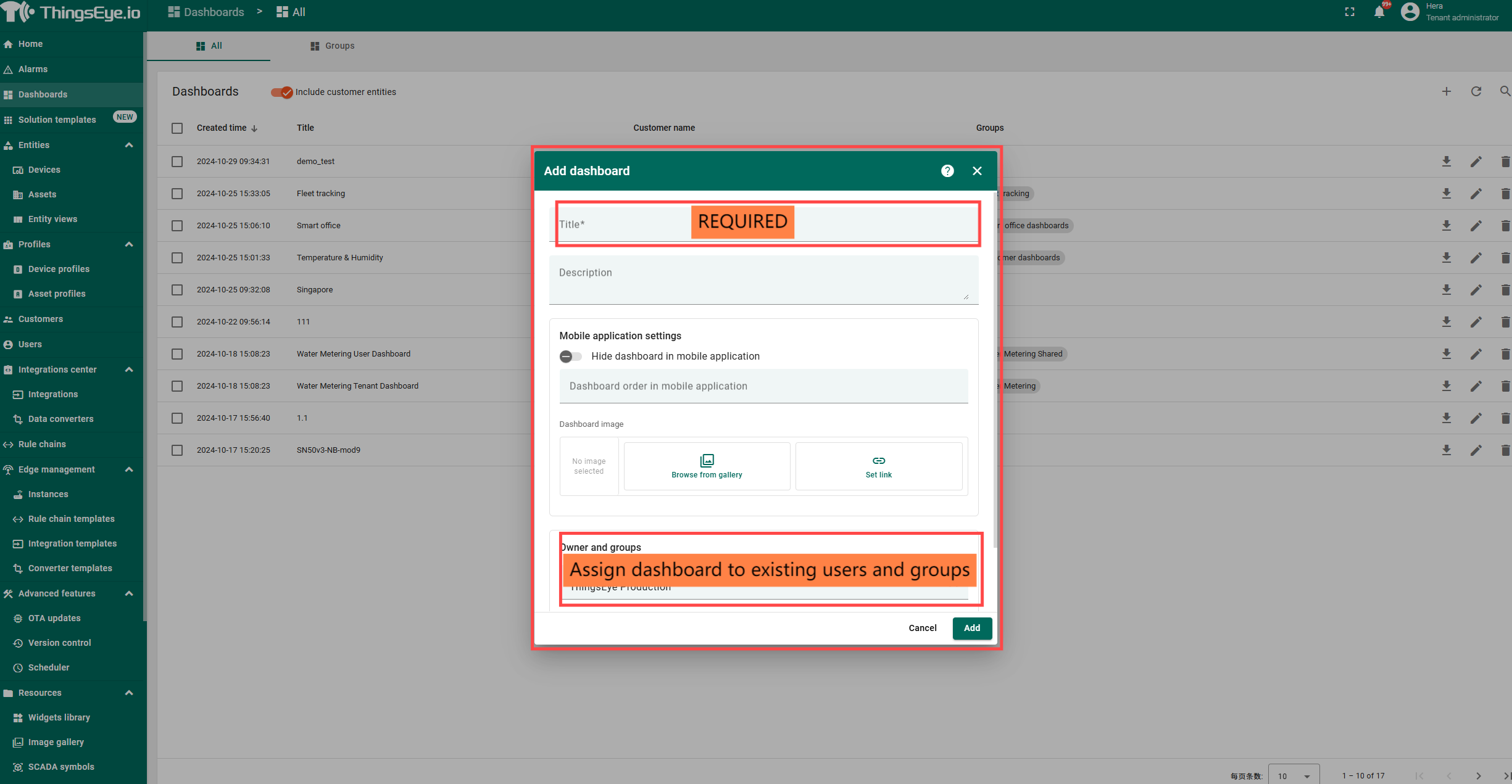Click add dashboard plus icon

pos(1446,91)
